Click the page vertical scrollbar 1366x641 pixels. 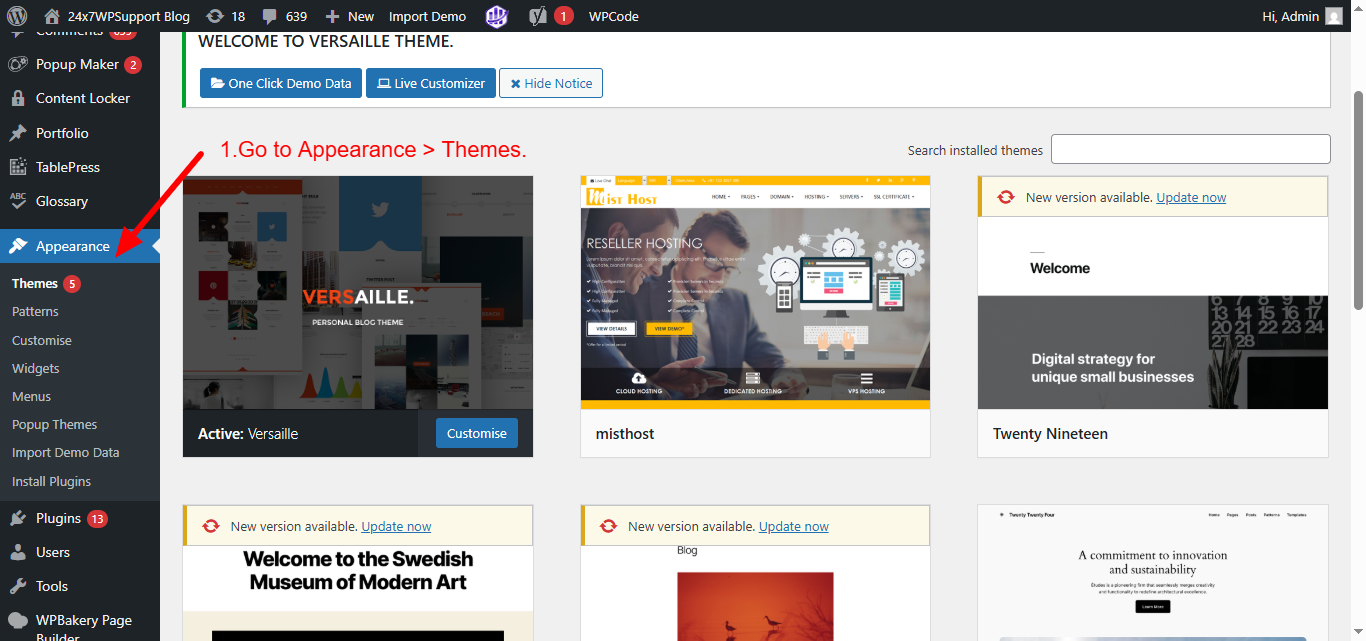click(1358, 200)
